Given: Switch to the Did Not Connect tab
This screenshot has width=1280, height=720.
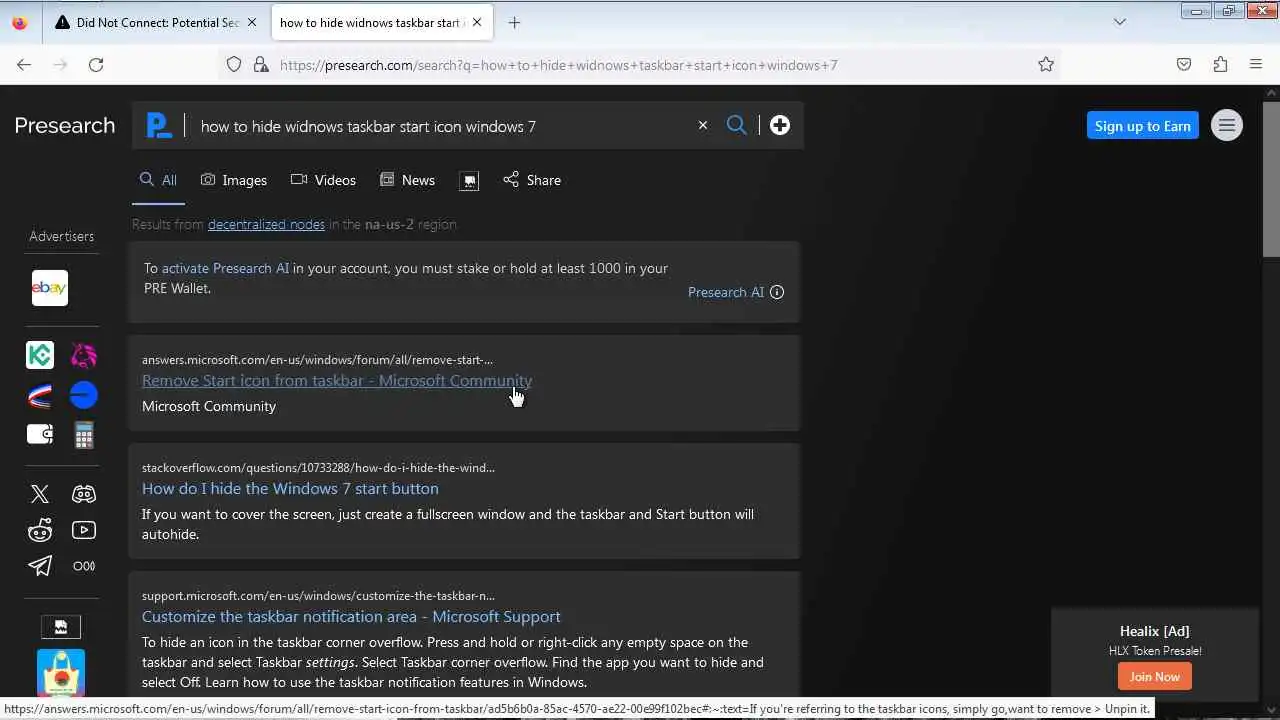Looking at the screenshot, I should click(156, 22).
